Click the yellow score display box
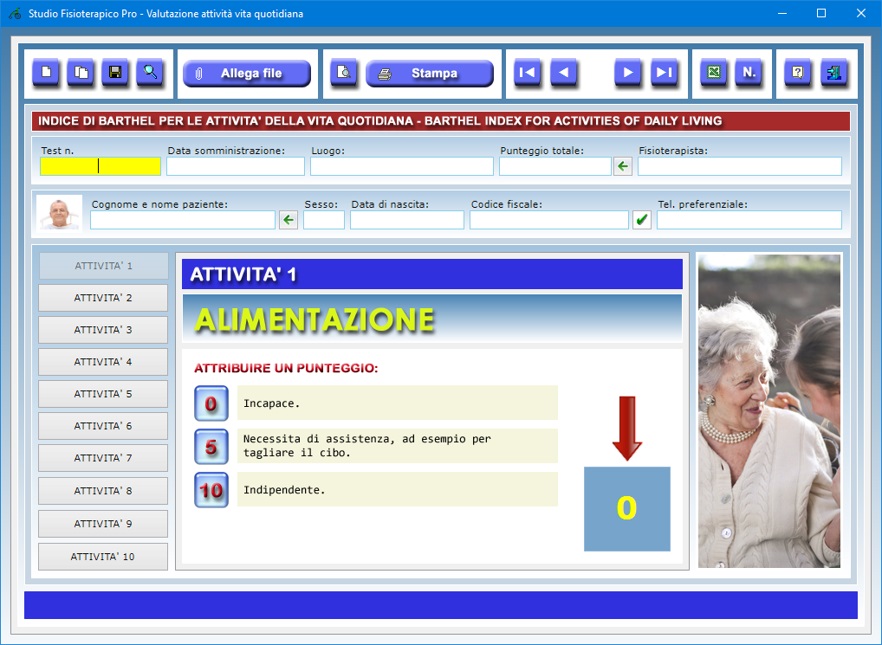882x645 pixels. coord(627,509)
